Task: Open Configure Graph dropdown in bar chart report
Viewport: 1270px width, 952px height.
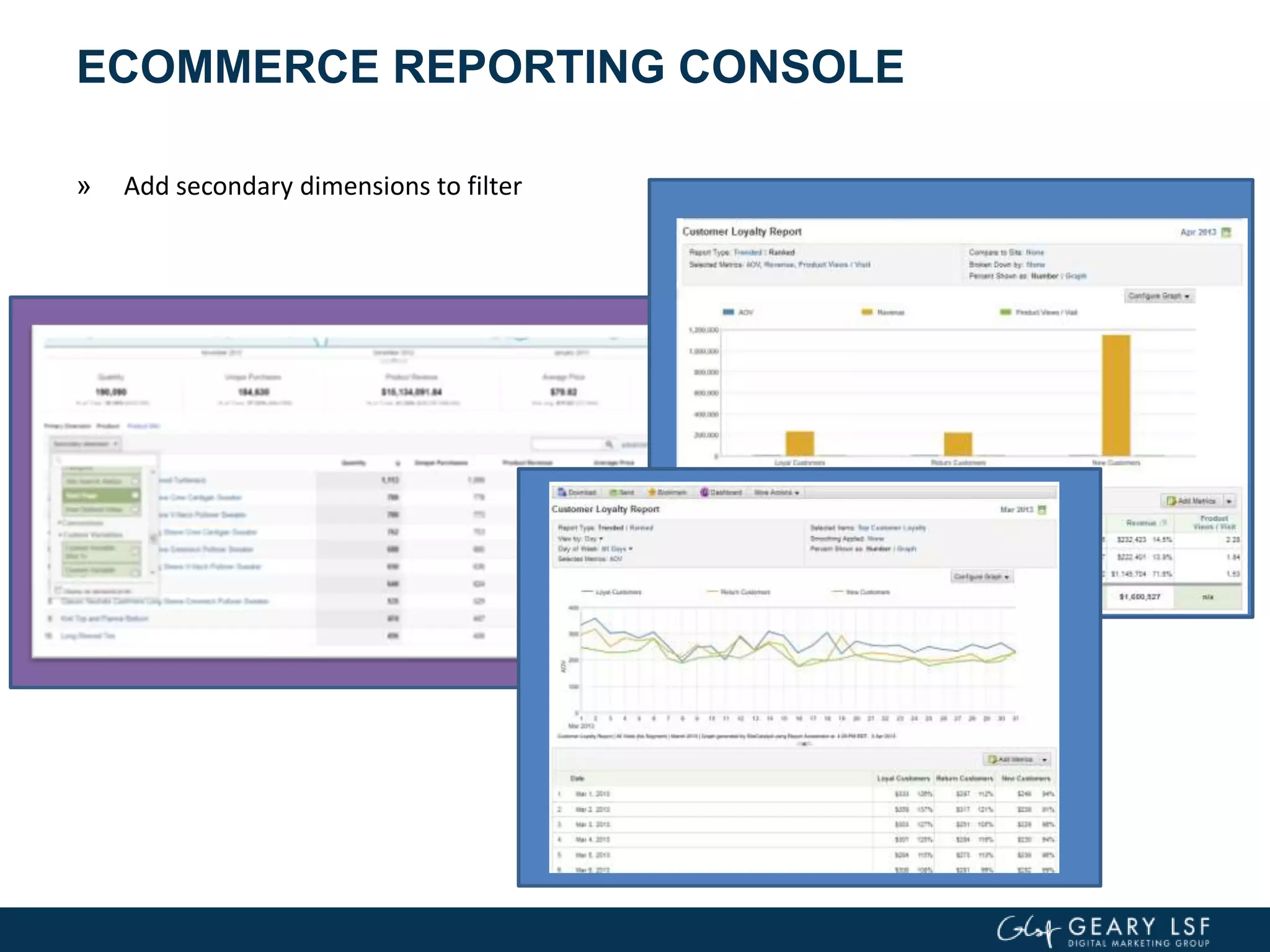Action: click(1159, 296)
